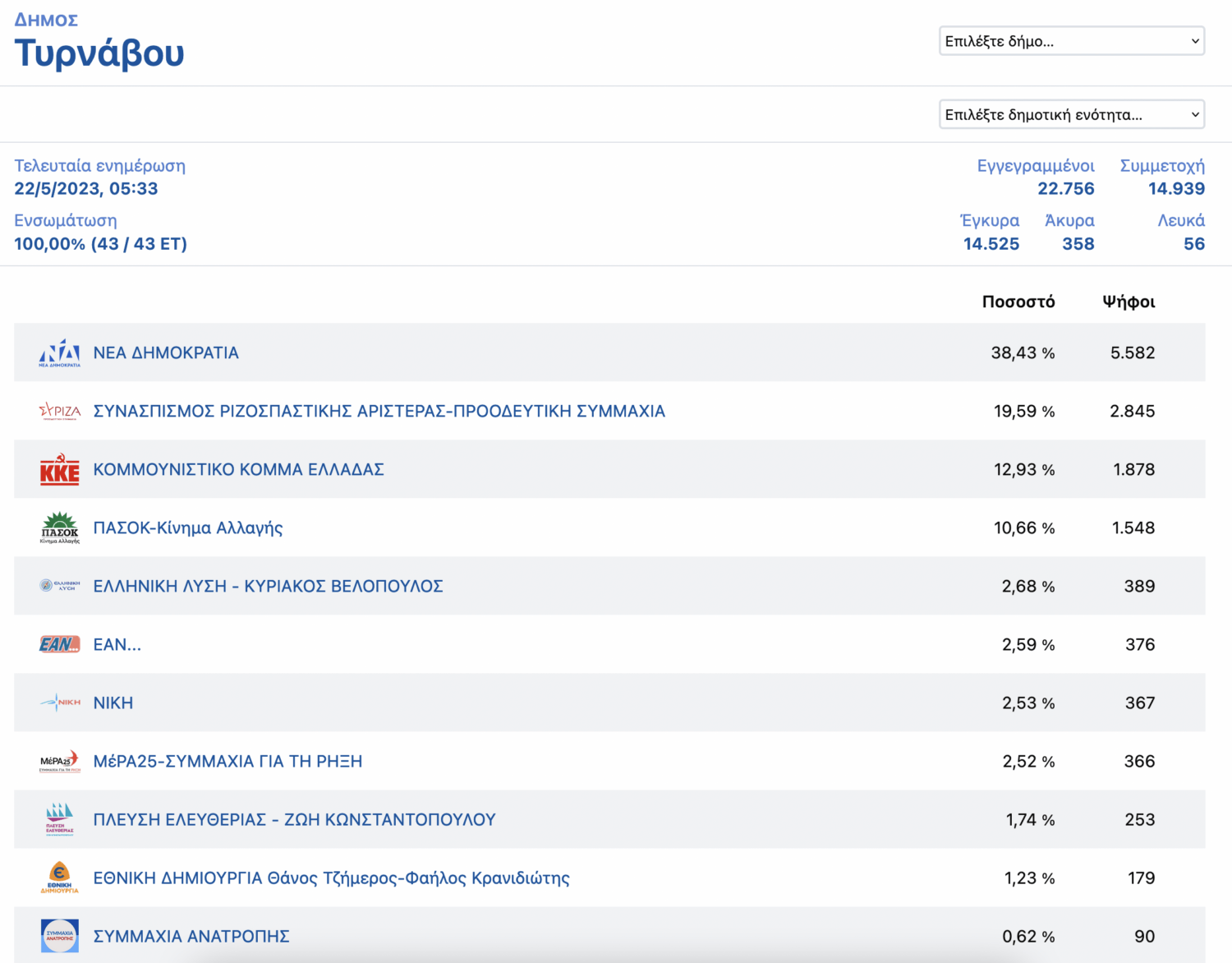Open the ΚΟΜΜΟΥΝΙΣΤΙΚΟ ΚΟΜΜΑ ΕΛΛΑΔΑΣ link

pos(239,469)
